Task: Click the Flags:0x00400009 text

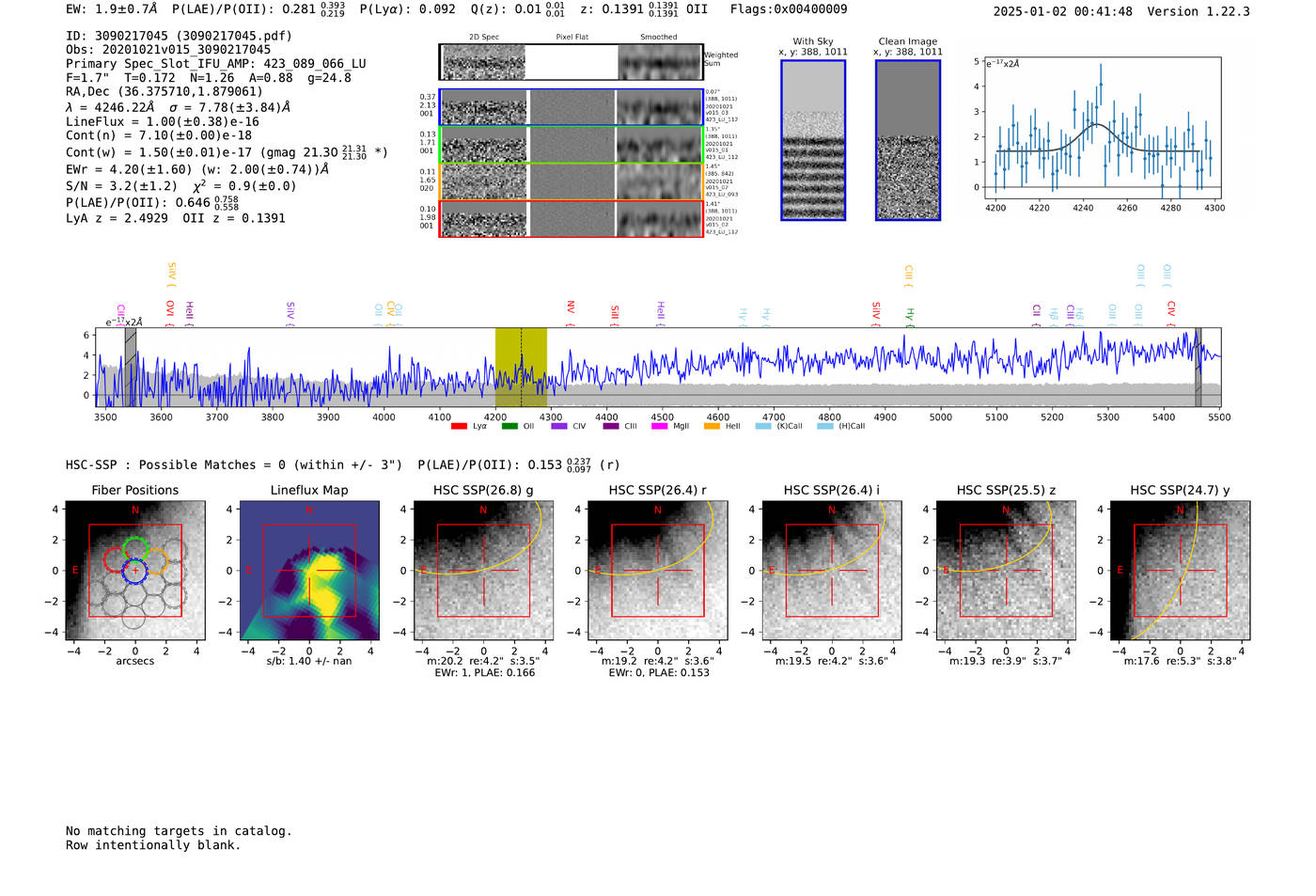Action: tap(789, 9)
